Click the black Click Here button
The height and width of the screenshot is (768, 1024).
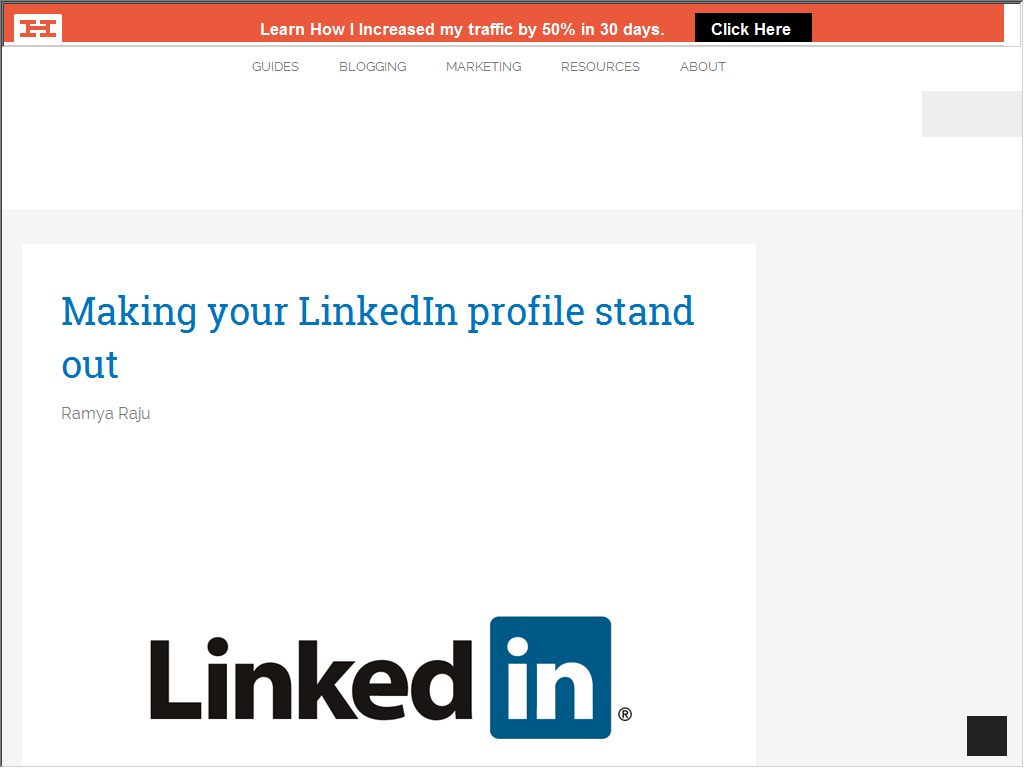coord(753,28)
